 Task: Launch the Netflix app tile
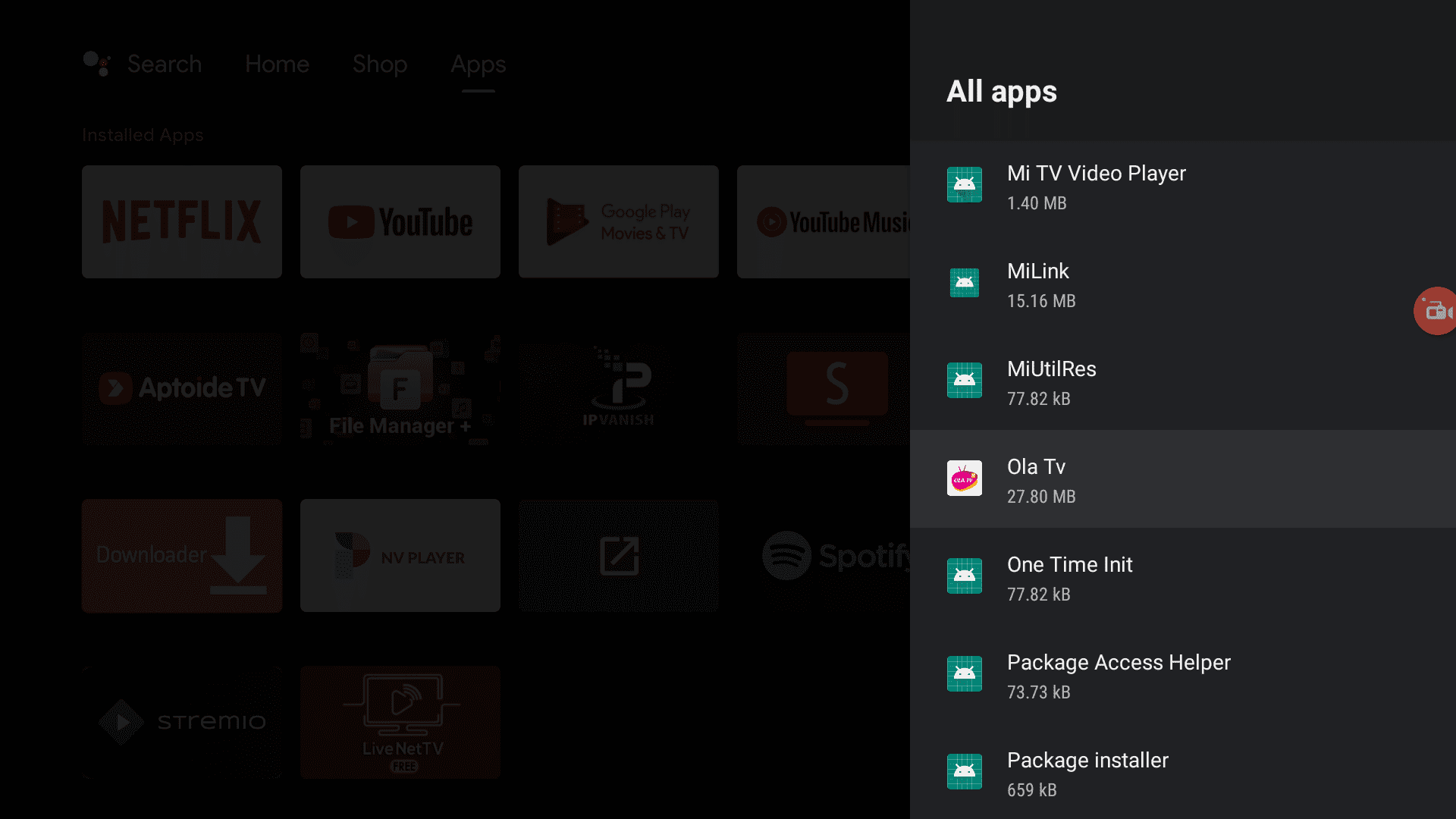pos(182,221)
